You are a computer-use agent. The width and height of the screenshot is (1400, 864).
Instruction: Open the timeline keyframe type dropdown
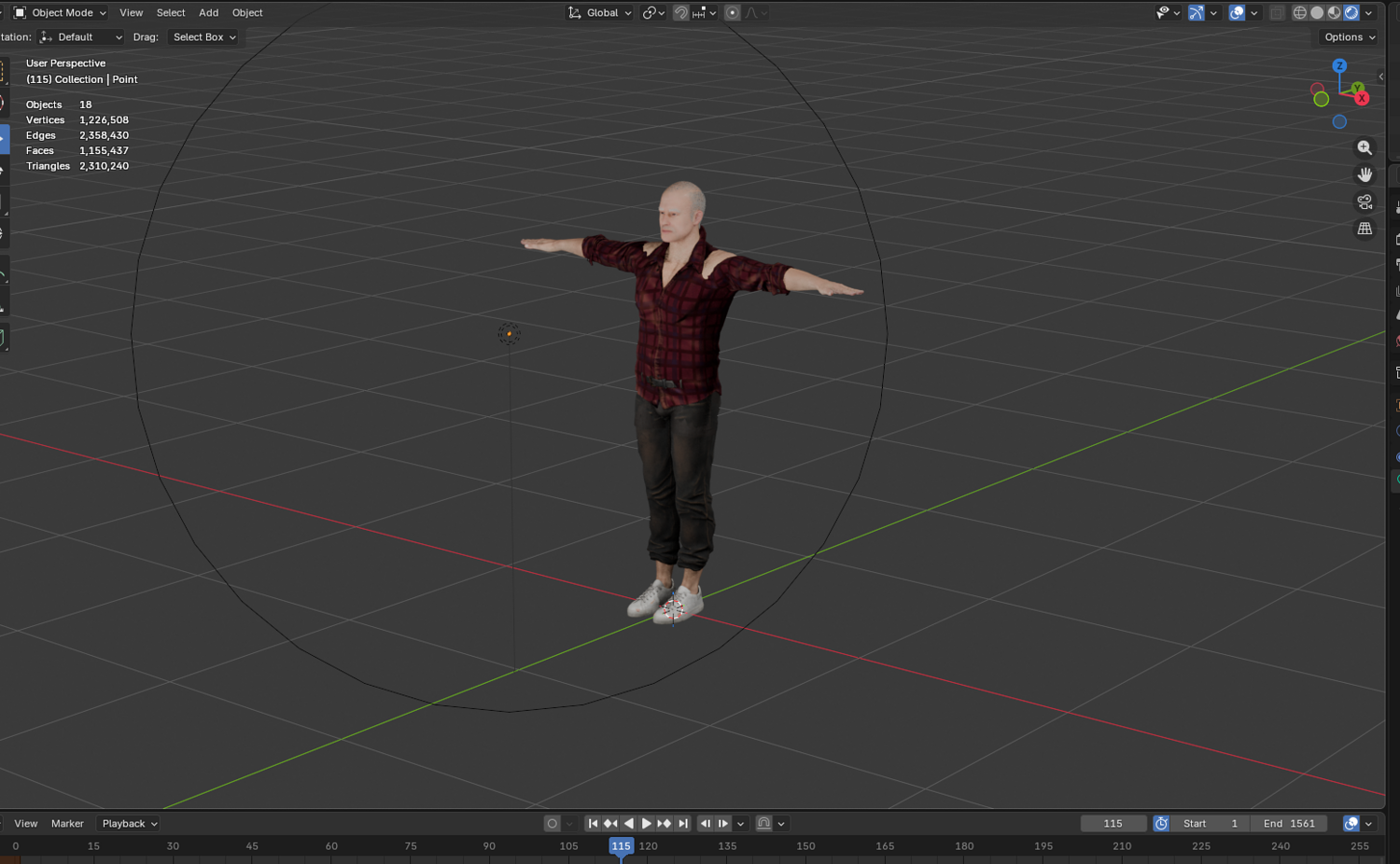[568, 824]
